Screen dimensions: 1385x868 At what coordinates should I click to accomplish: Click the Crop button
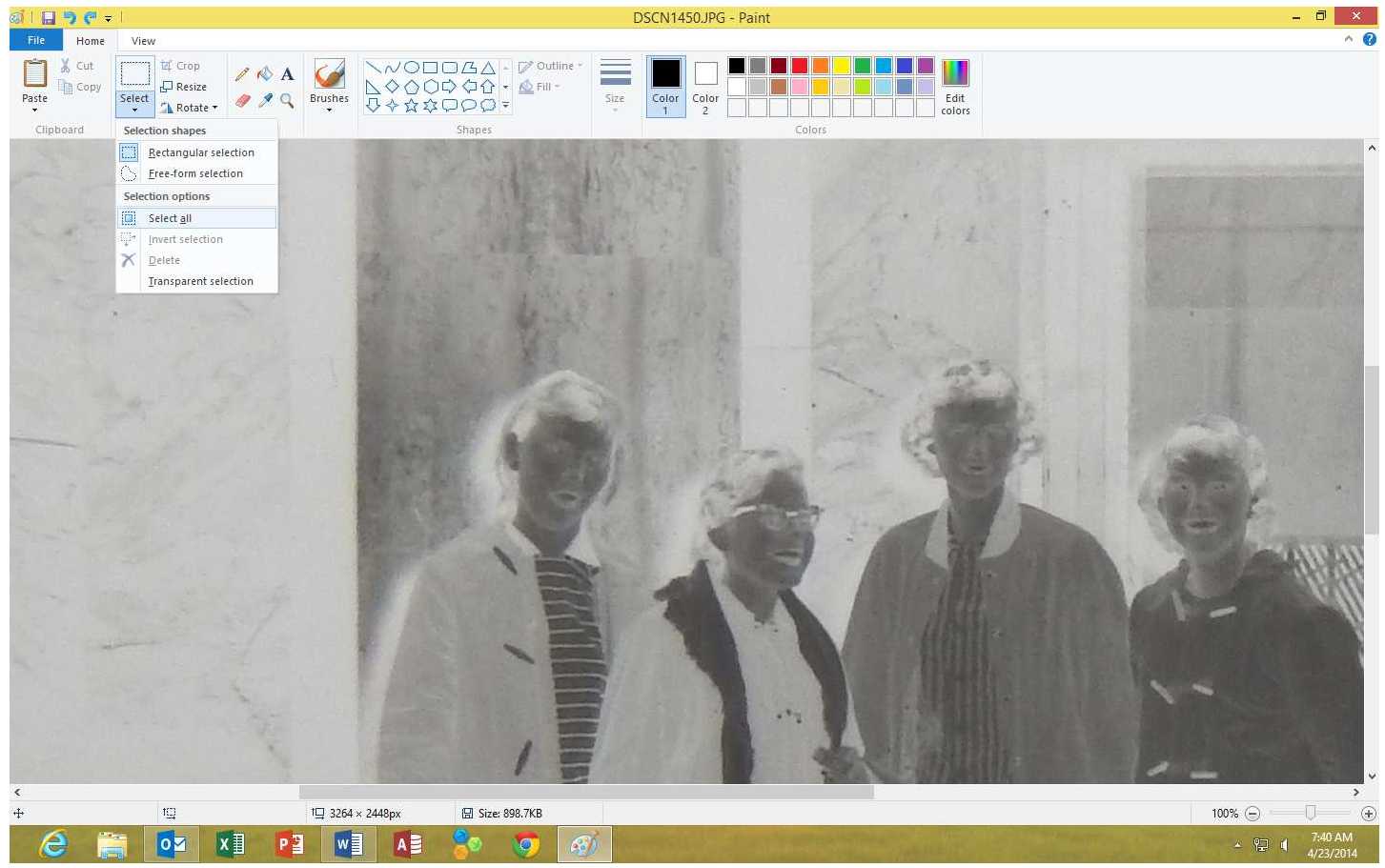[180, 66]
